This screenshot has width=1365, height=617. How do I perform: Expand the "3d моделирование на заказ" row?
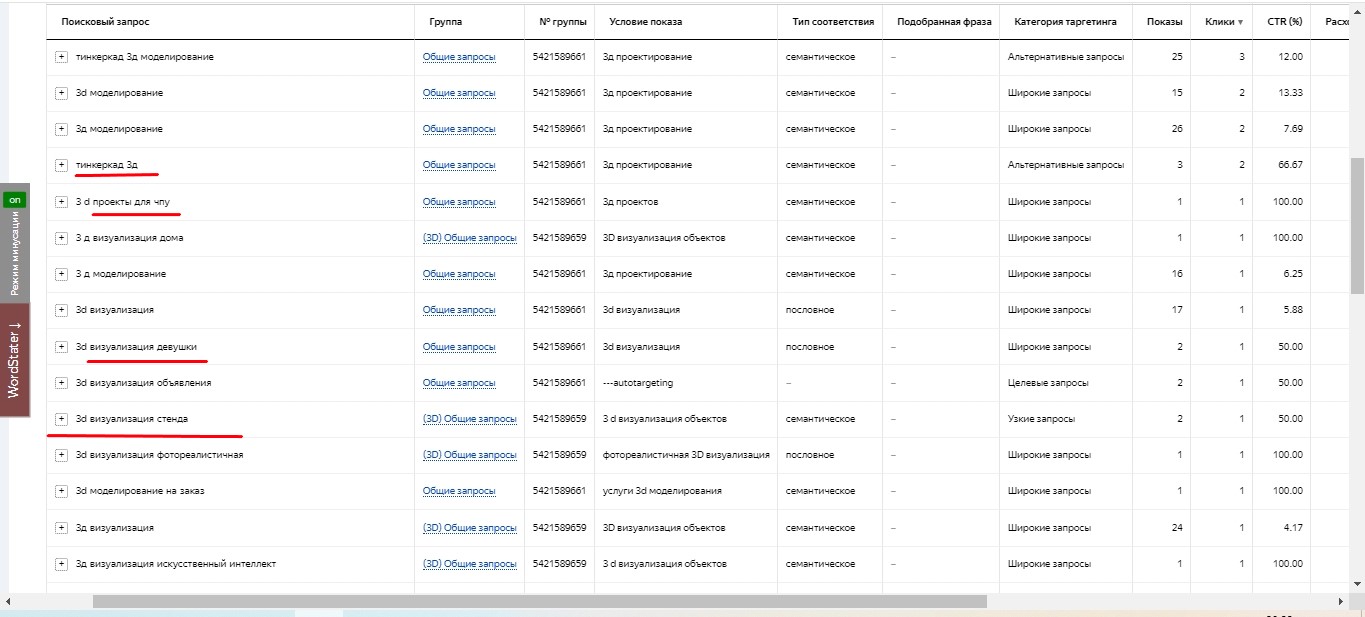pos(61,491)
